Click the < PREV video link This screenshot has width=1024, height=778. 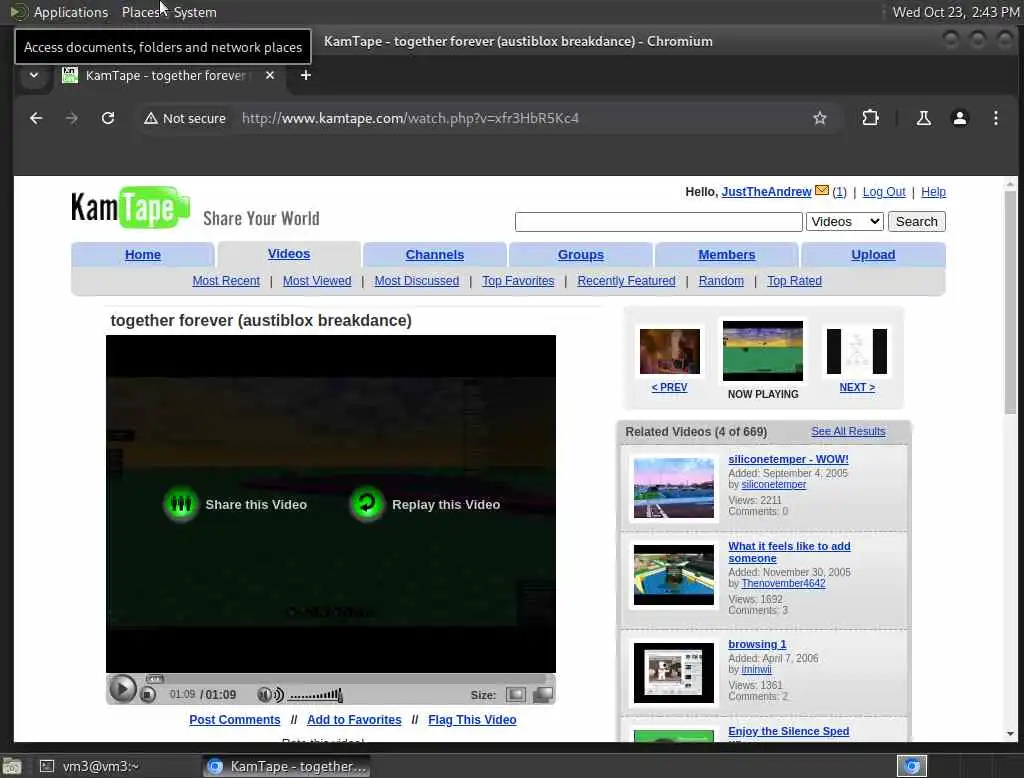point(669,387)
